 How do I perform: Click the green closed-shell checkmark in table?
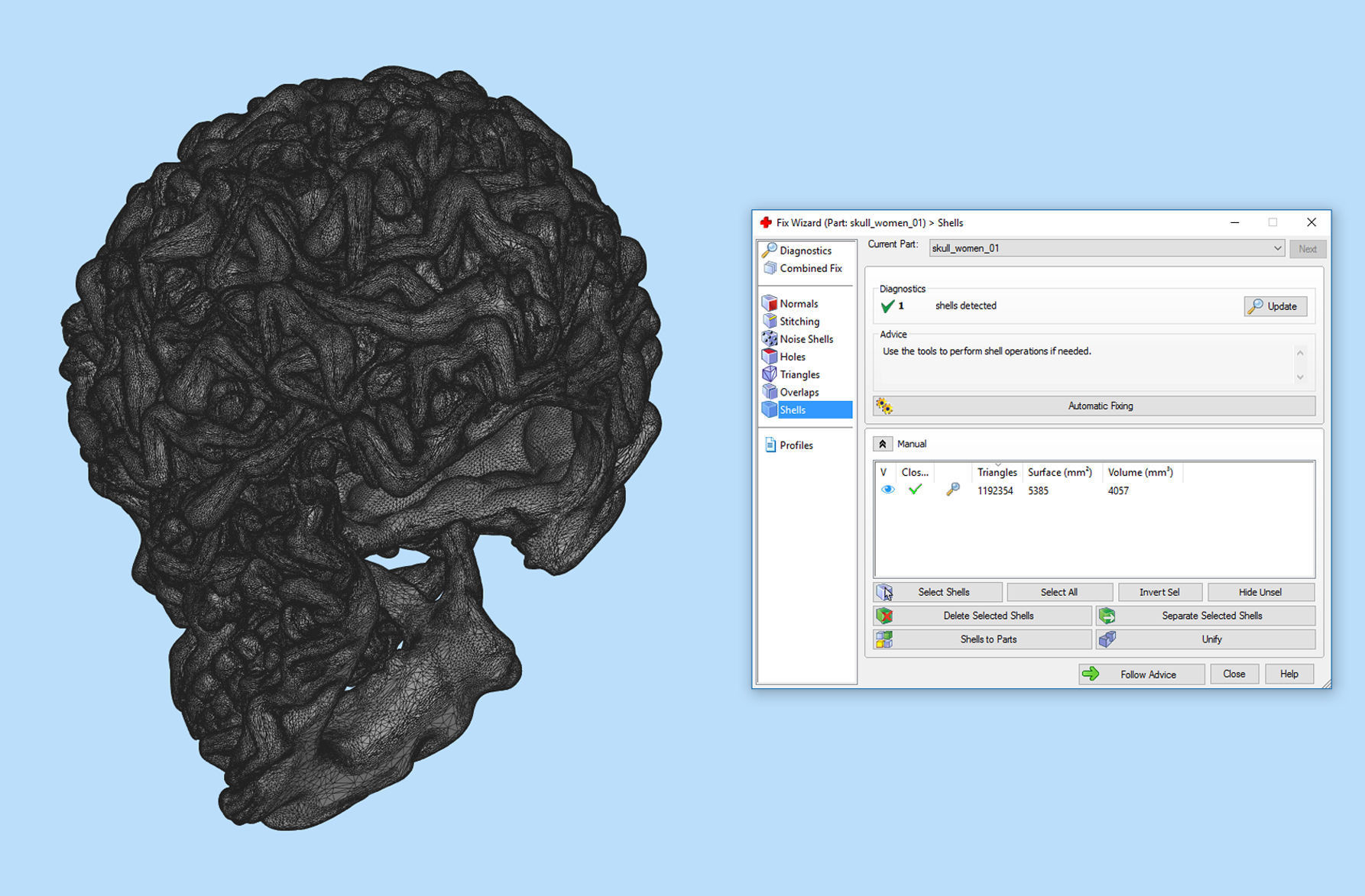click(x=915, y=490)
